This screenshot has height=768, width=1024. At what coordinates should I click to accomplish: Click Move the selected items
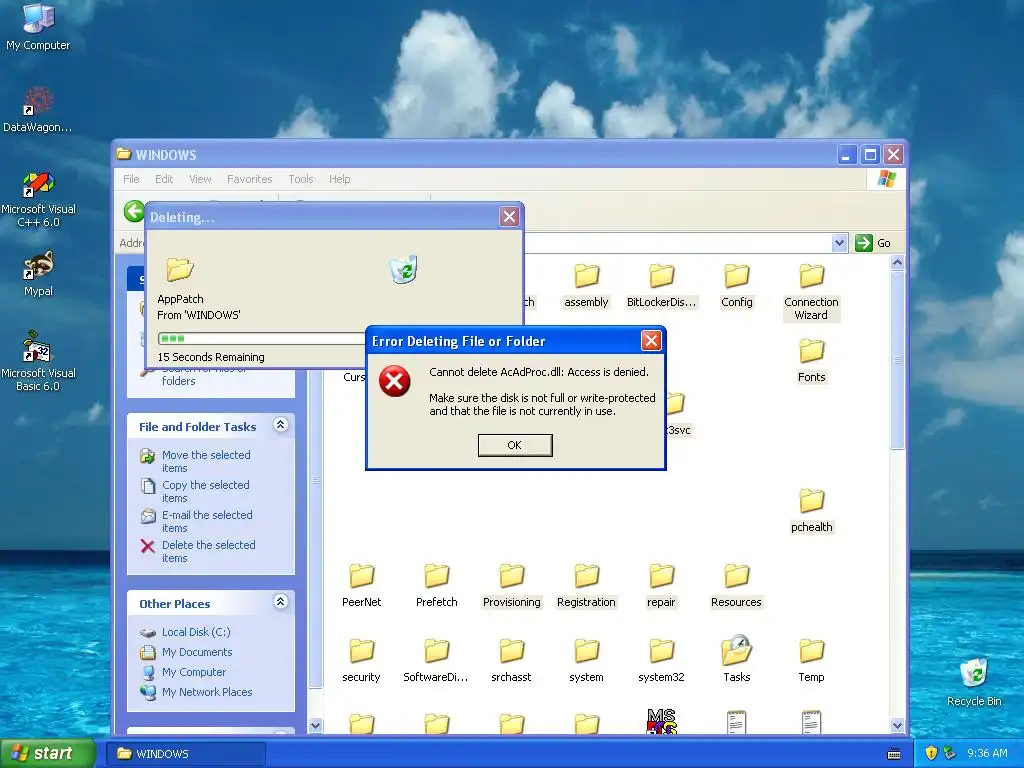(197, 461)
